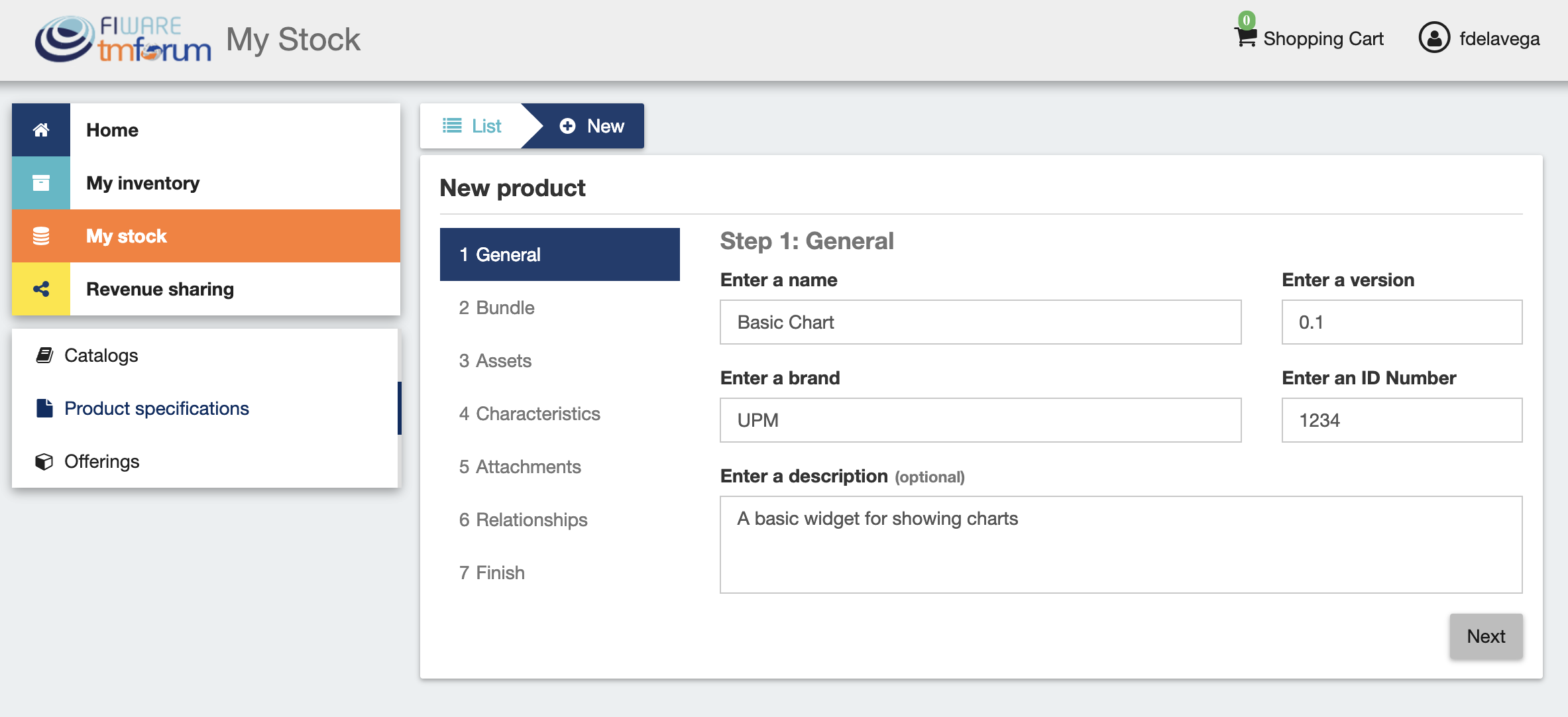Click the shopping cart count badge
This screenshot has width=1568, height=717.
coord(1247,20)
